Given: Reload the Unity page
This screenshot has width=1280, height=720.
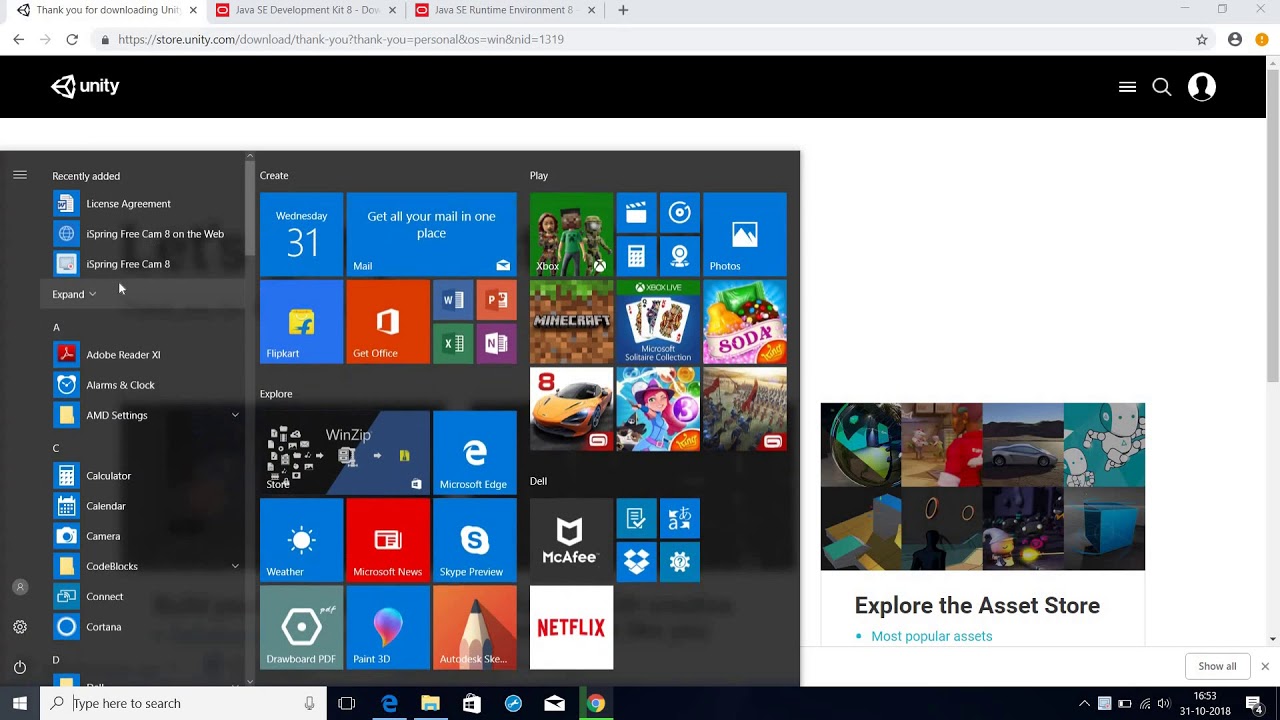Looking at the screenshot, I should click(x=72, y=39).
